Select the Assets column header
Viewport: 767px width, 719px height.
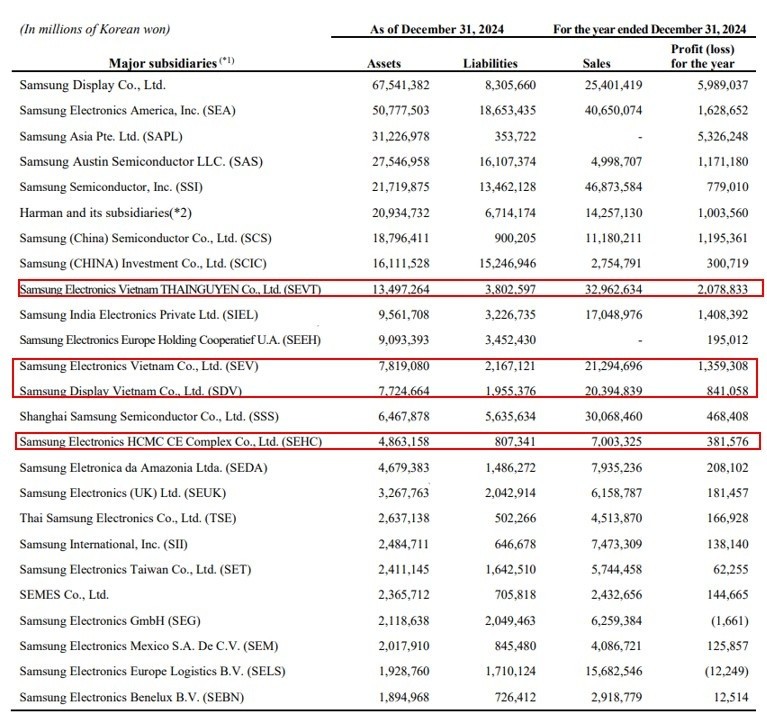384,64
